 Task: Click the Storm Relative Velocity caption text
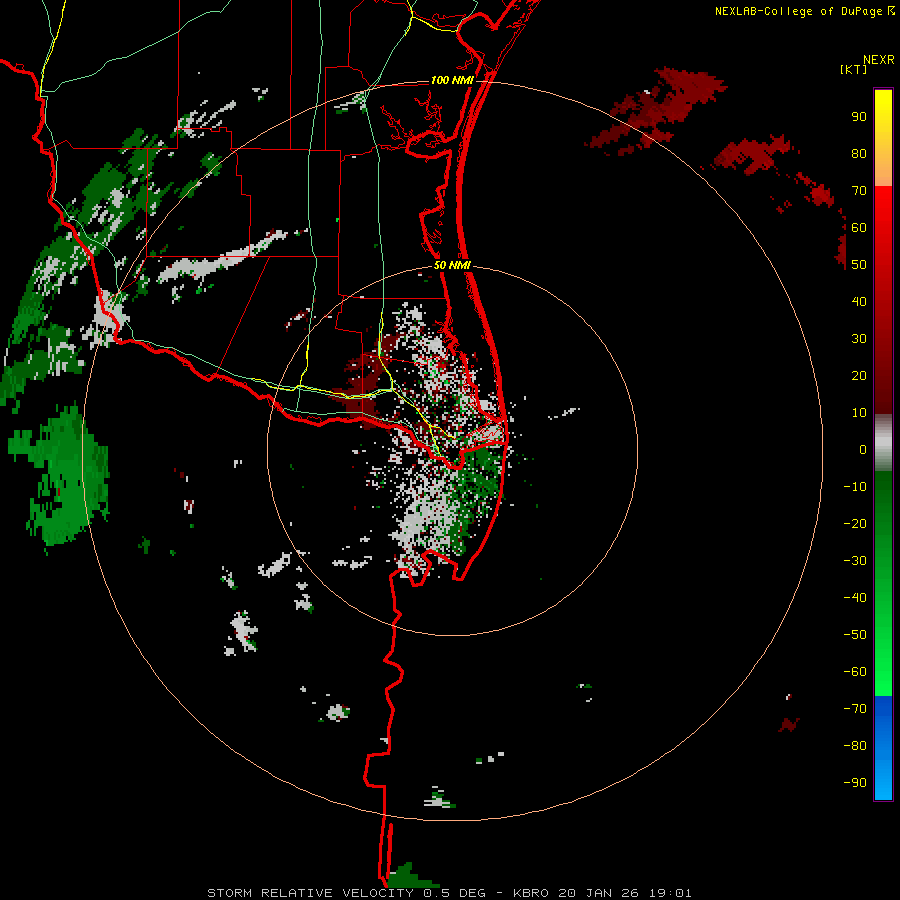(x=449, y=893)
